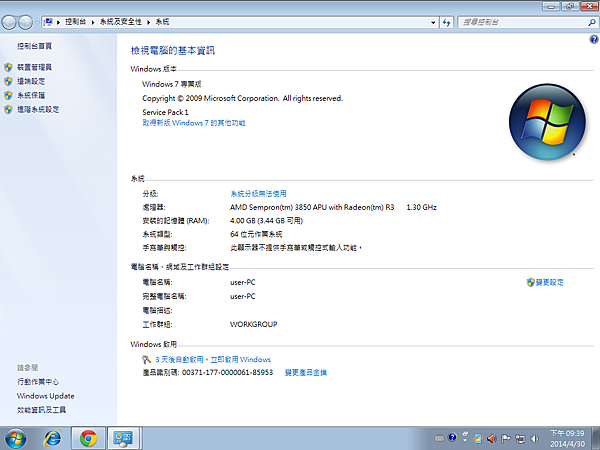Launch Google Chrome from taskbar
Viewport: 600px width, 450px height.
click(88, 439)
